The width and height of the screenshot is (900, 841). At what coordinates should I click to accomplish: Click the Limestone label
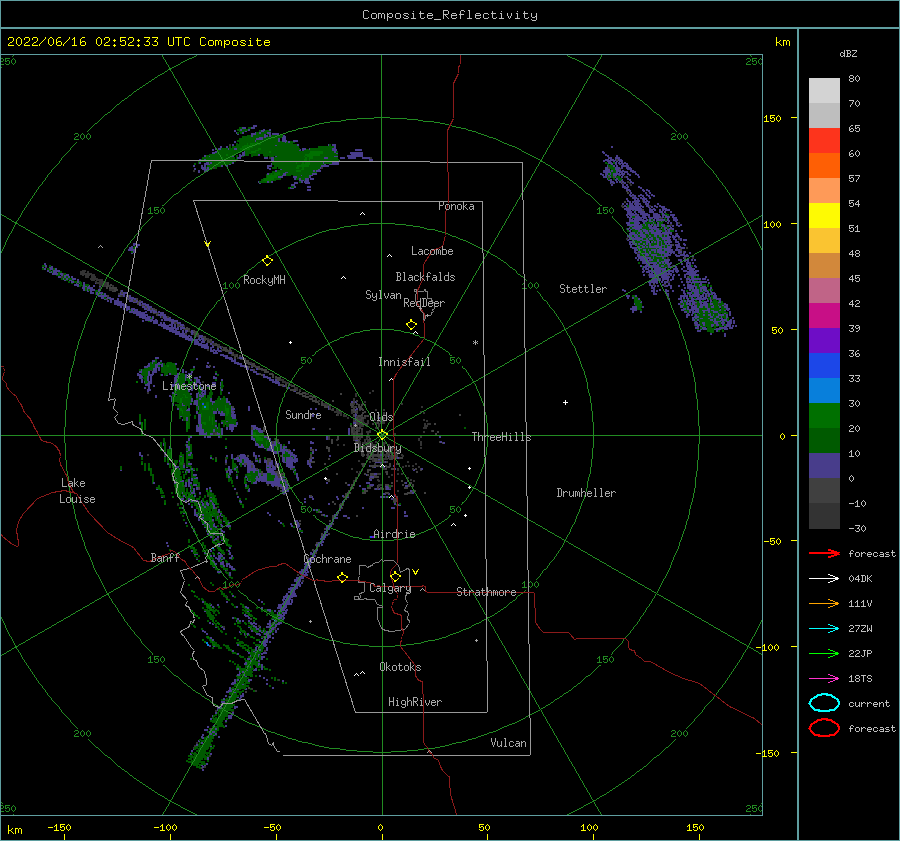click(x=189, y=386)
